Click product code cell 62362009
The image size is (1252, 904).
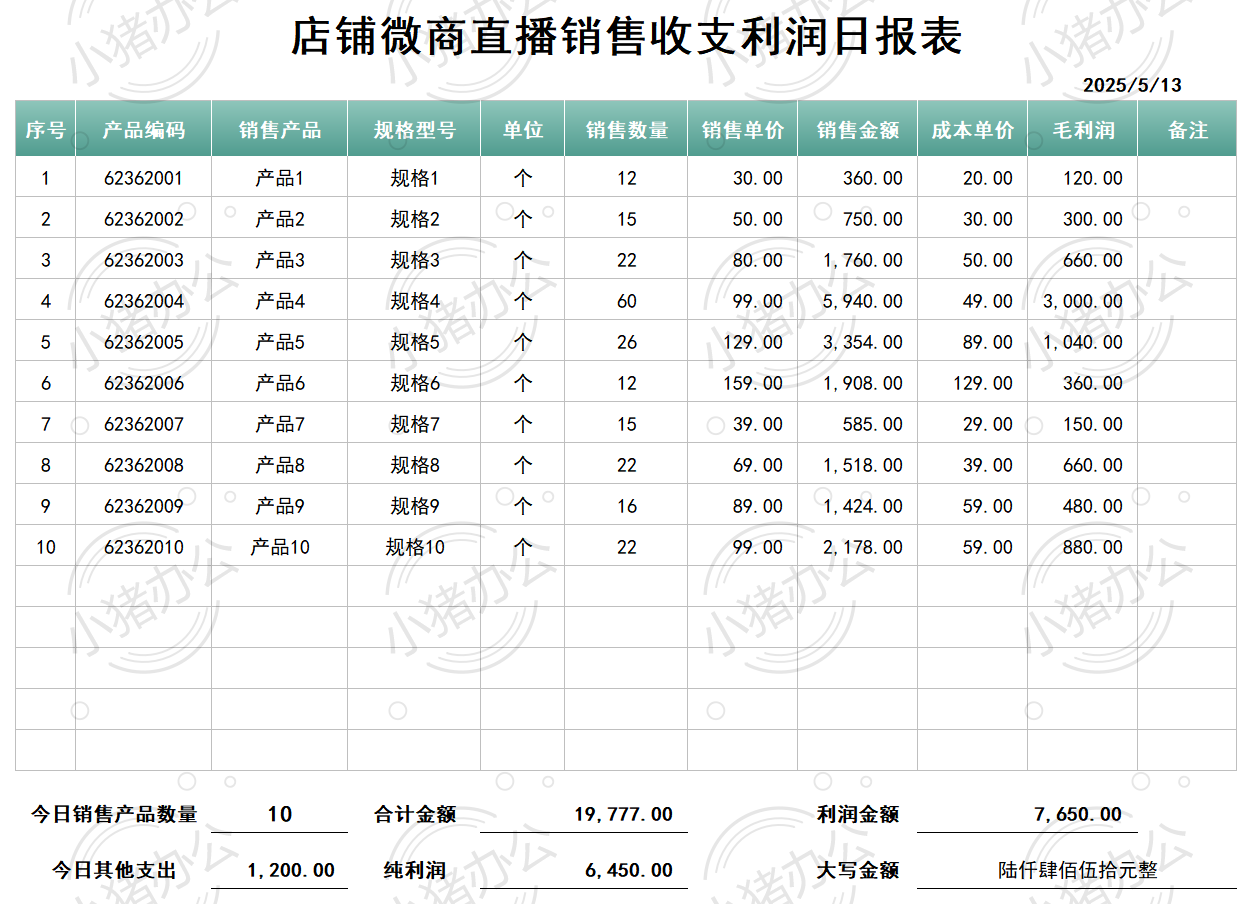144,506
